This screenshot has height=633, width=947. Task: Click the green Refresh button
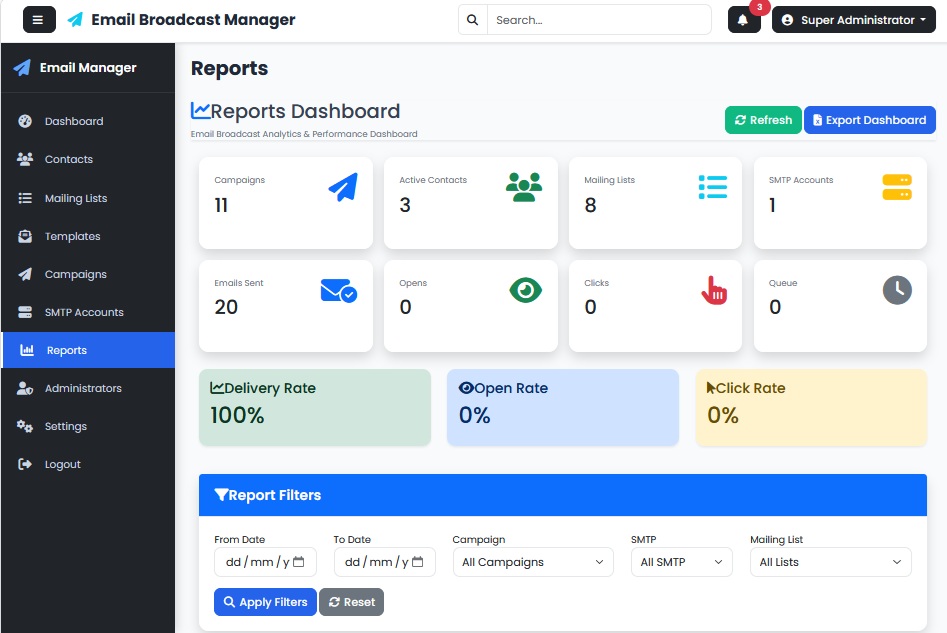pos(763,120)
